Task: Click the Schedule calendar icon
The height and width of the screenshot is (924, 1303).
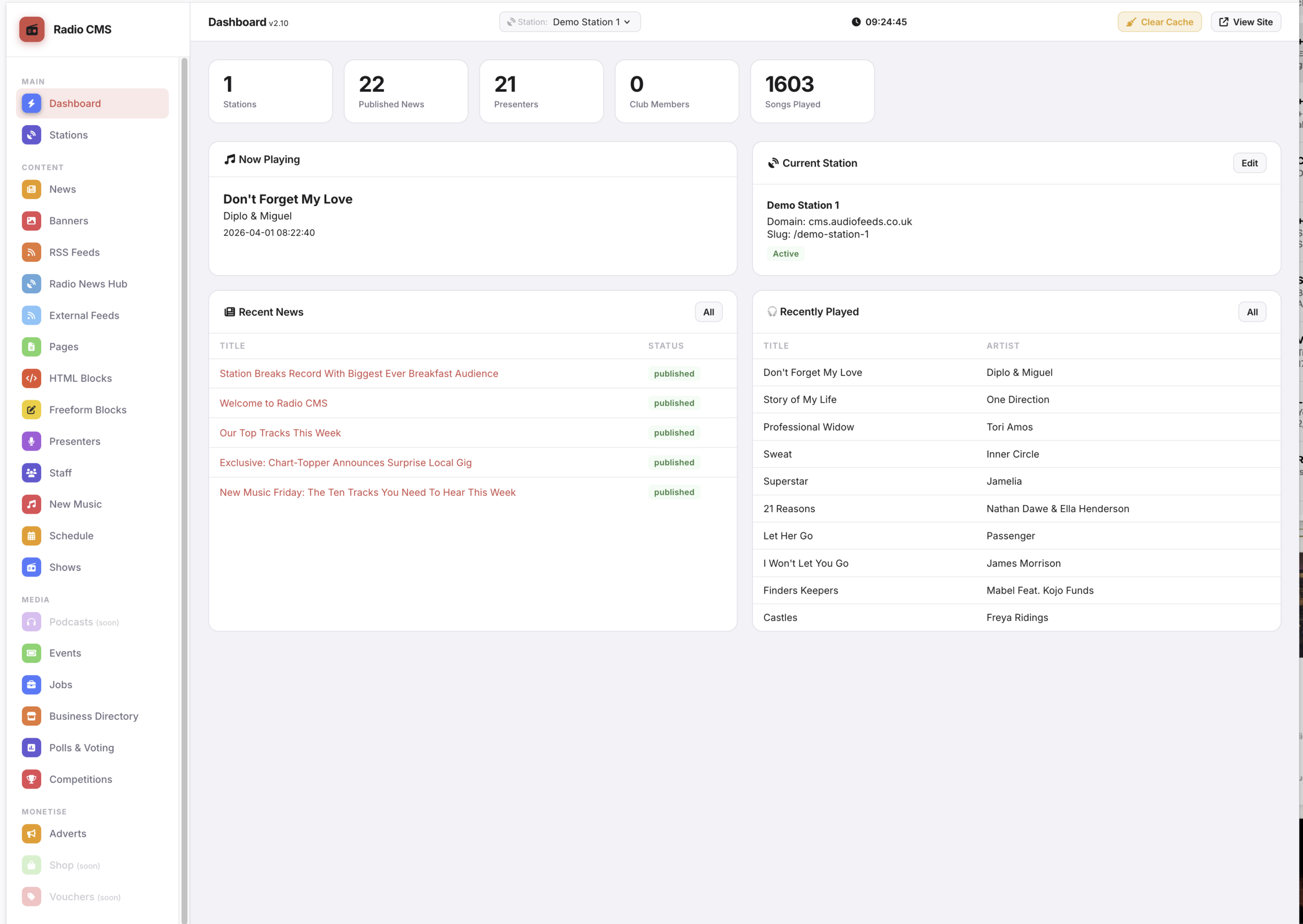Action: click(x=31, y=536)
